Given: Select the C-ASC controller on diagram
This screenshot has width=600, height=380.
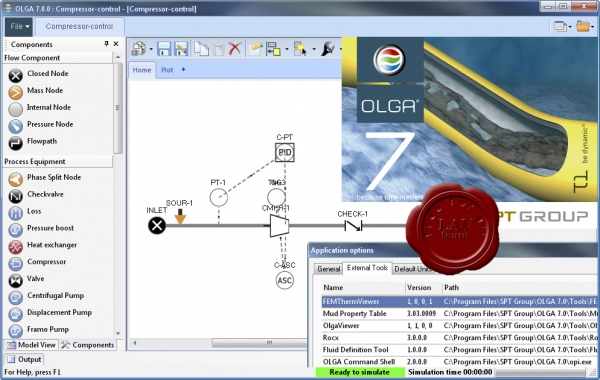Looking at the screenshot, I should pos(284,281).
